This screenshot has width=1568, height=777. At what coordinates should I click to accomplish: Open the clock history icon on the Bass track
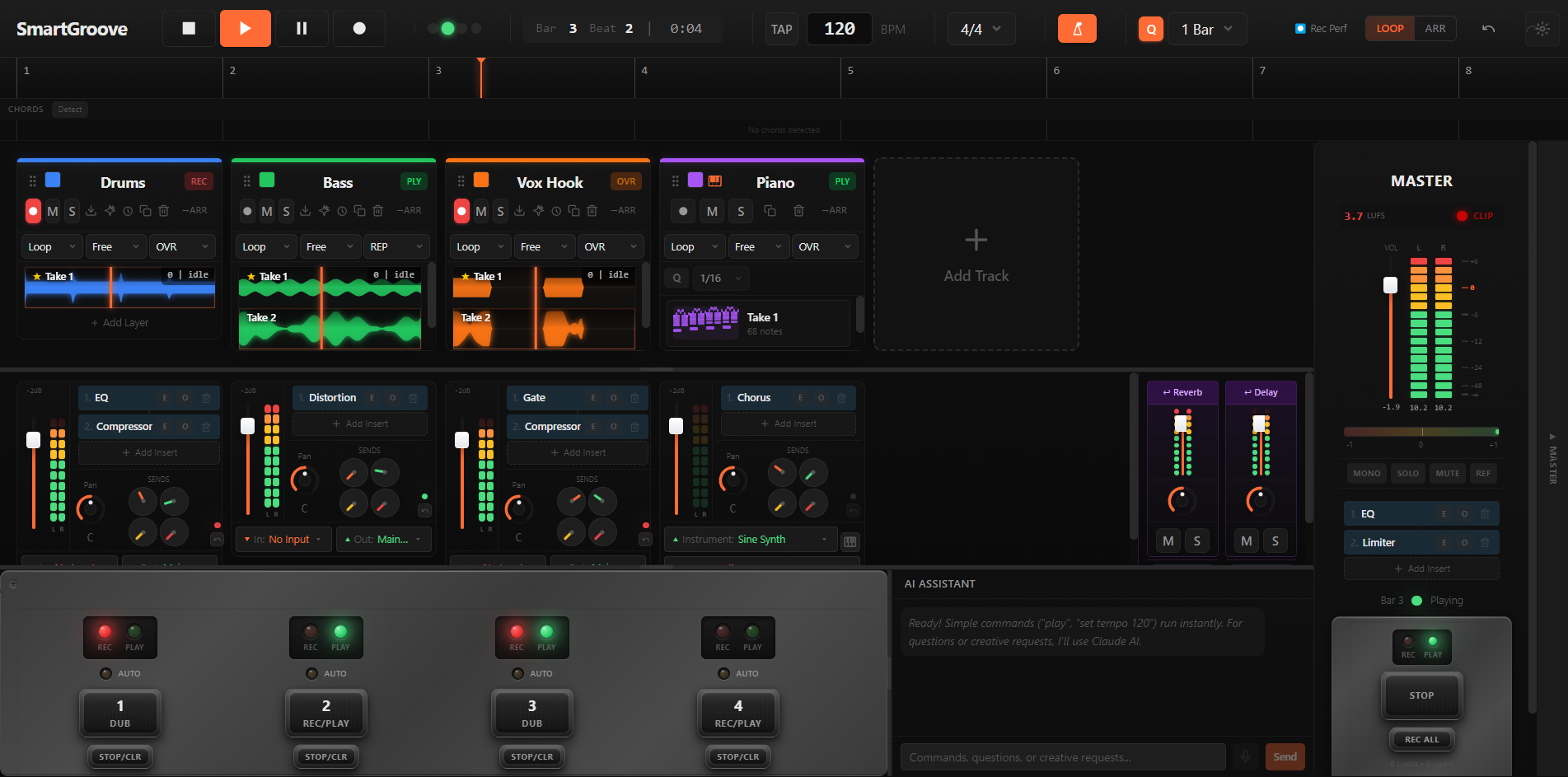coord(342,211)
